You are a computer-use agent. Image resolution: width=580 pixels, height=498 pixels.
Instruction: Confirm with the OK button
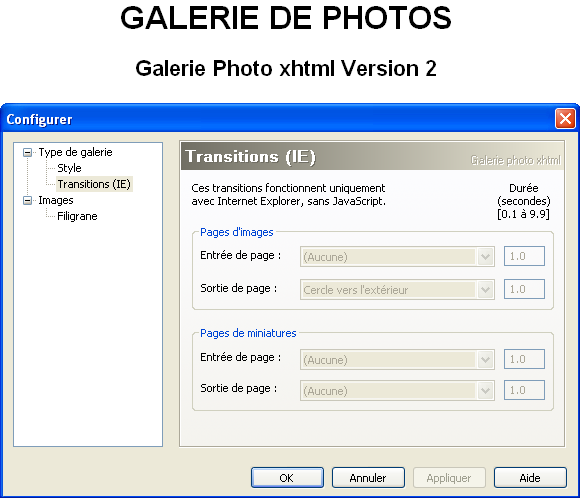coord(287,478)
